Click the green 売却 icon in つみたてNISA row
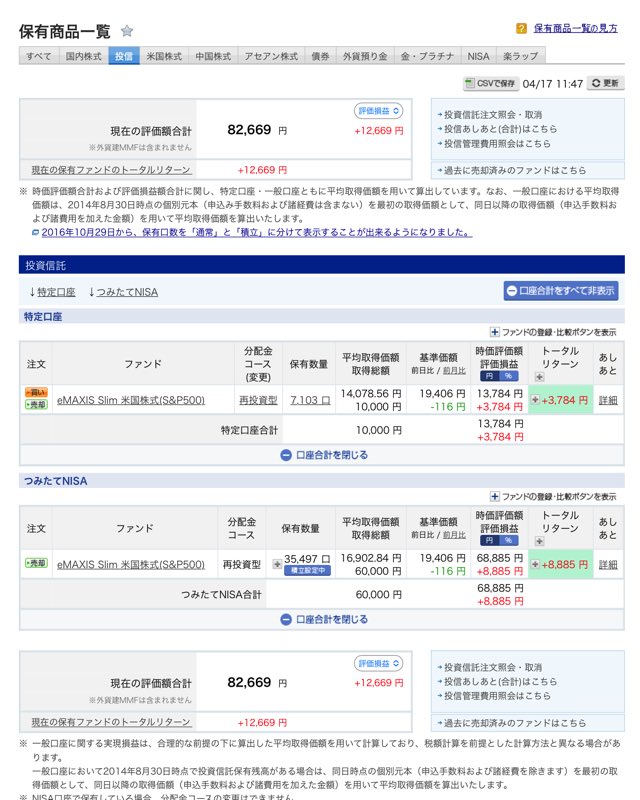This screenshot has width=640, height=800. (35, 564)
